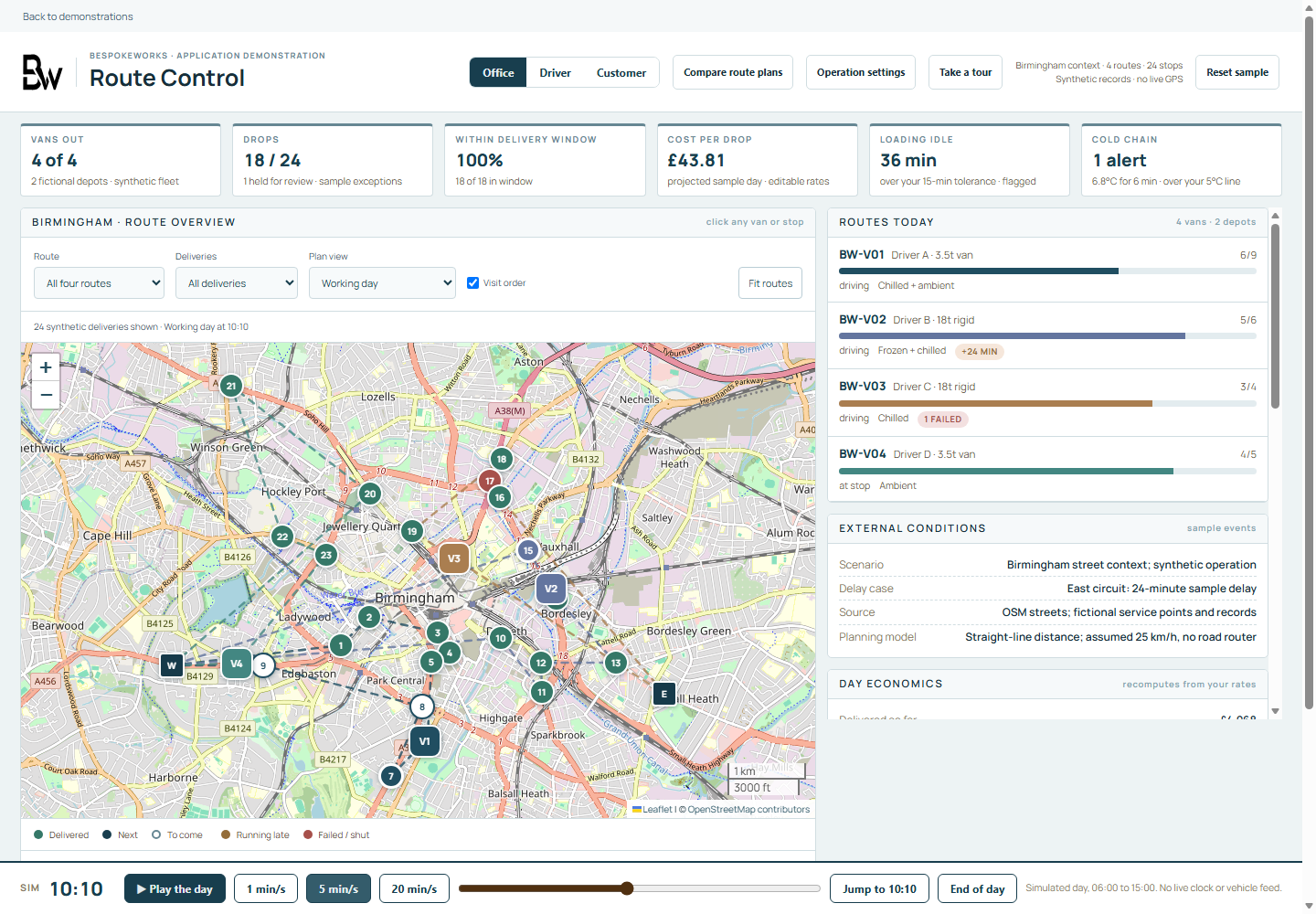Select to-come stop 9 marker
Viewport: 1316px width, 914px height.
263,665
